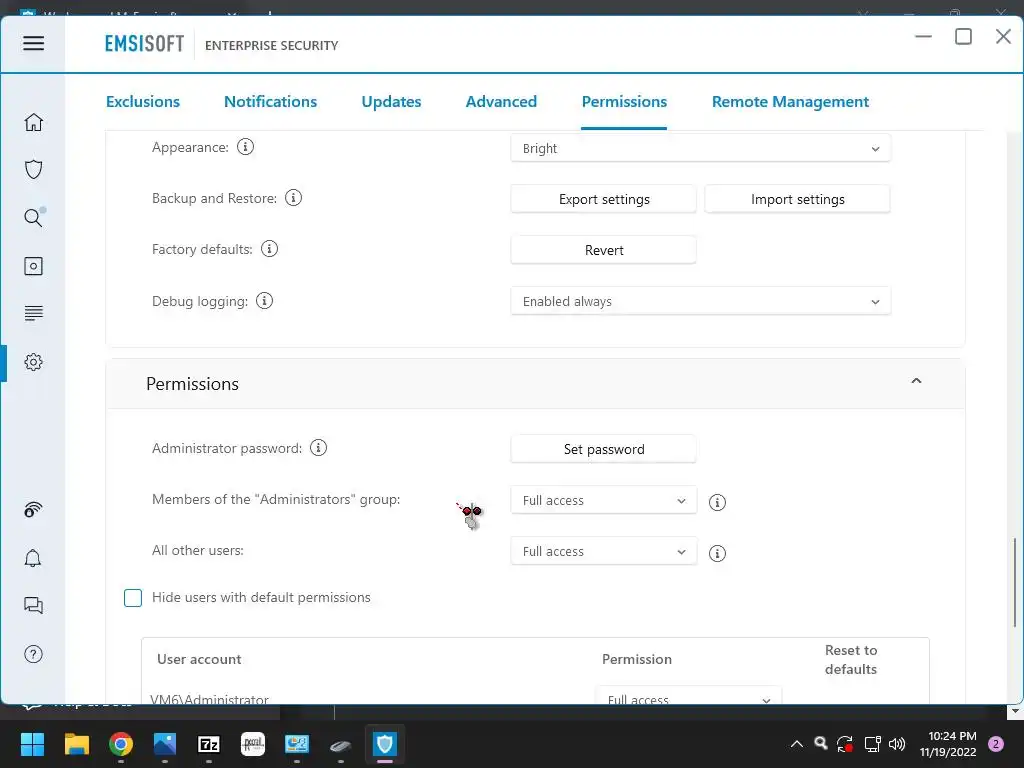1024x768 pixels.
Task: Open Debug logging dropdown set to Enabled always
Action: (x=700, y=301)
